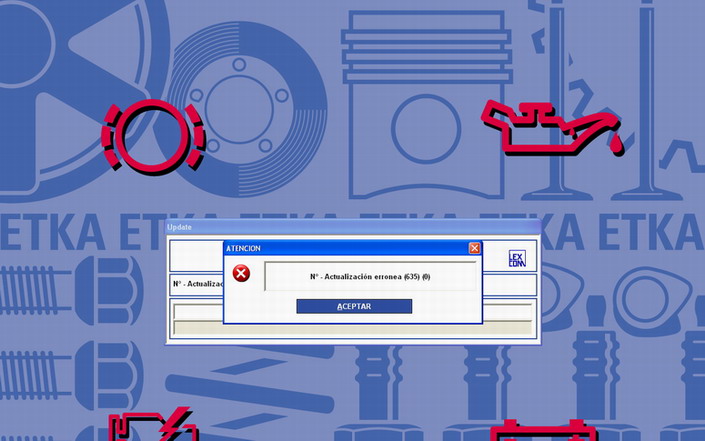Close the ATENCION dialog
The image size is (705, 441).
[x=474, y=248]
